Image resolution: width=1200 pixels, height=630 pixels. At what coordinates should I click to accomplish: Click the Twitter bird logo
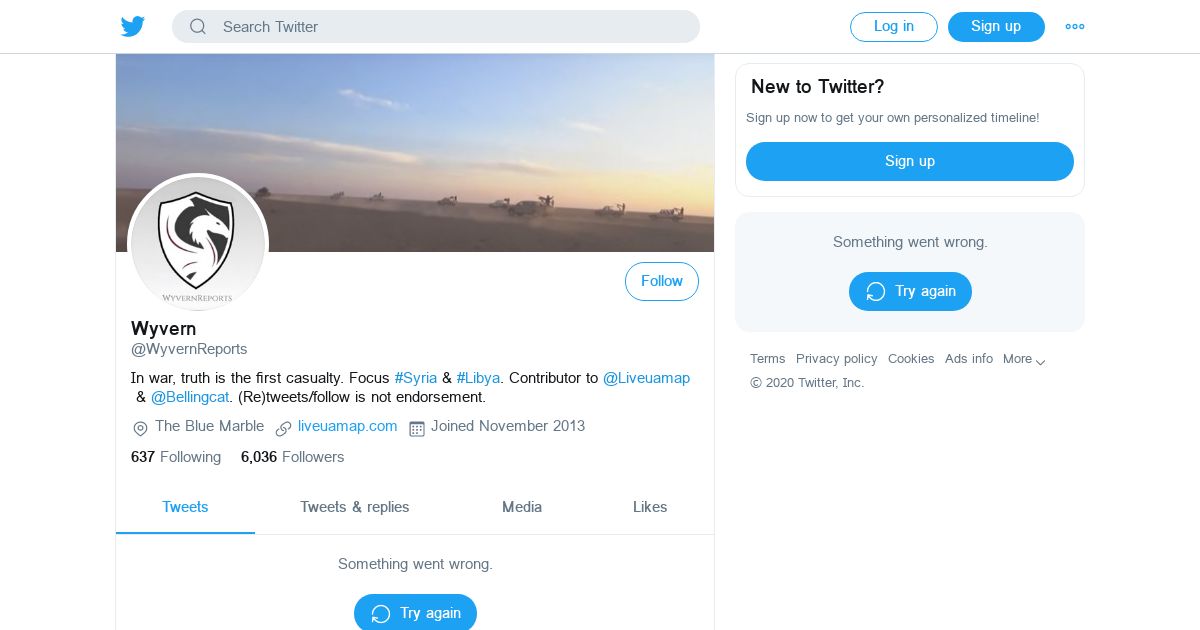point(133,27)
